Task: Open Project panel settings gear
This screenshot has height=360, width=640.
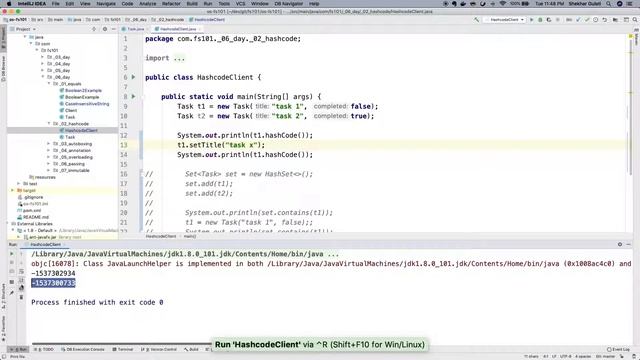Action: coord(105,29)
